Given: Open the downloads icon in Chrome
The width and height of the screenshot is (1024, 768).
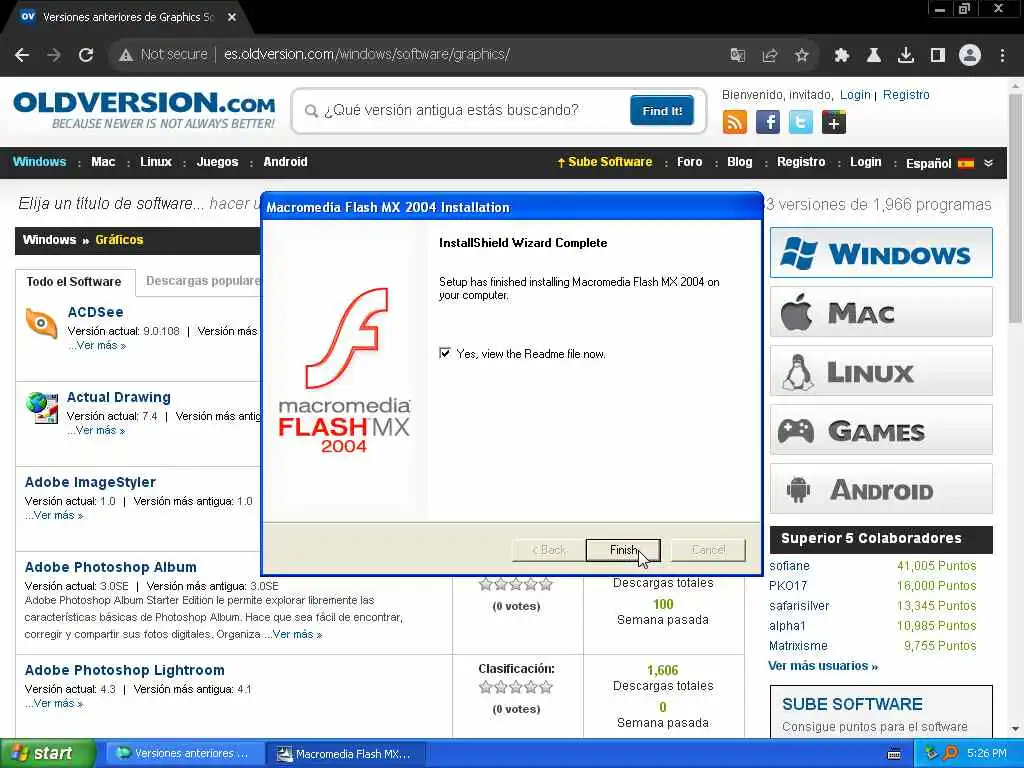Looking at the screenshot, I should [x=906, y=55].
